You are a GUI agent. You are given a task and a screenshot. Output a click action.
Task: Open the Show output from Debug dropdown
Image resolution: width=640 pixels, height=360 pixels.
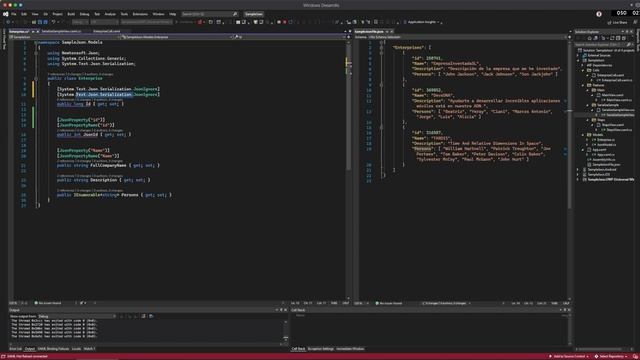(77, 316)
